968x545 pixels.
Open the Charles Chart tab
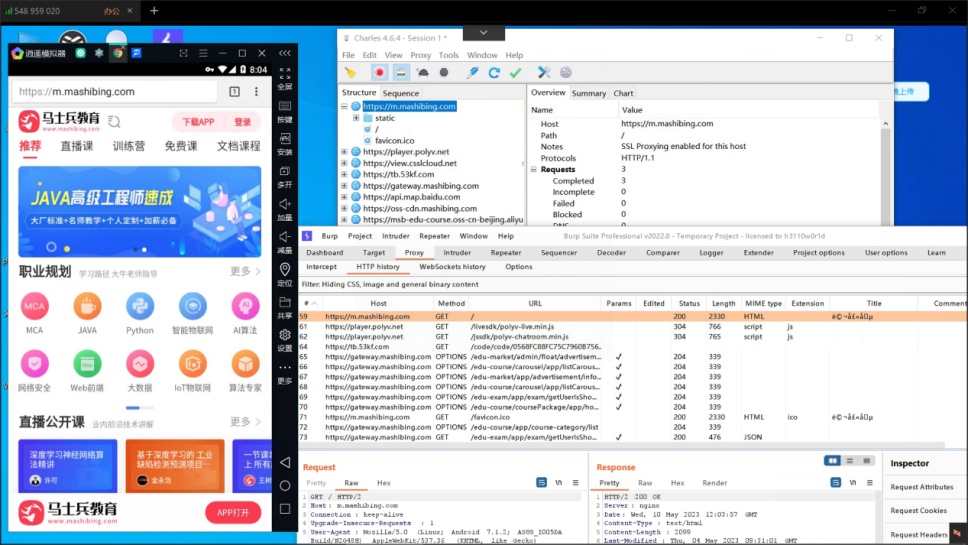tap(623, 93)
